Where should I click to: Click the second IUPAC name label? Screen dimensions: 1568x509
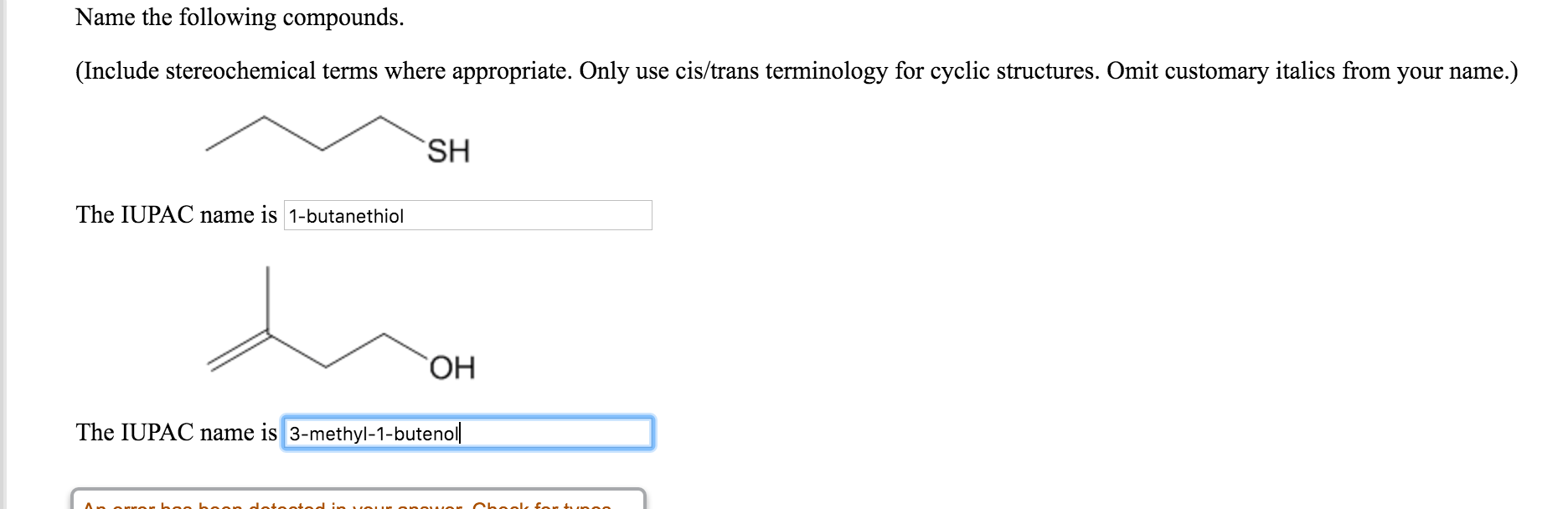click(x=176, y=432)
